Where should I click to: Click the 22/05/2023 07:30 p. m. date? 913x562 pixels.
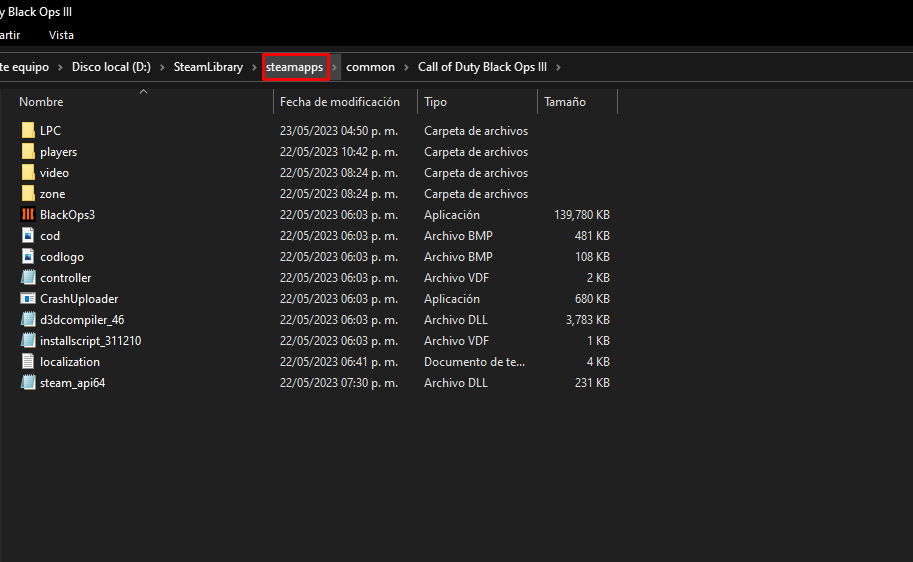(x=339, y=383)
